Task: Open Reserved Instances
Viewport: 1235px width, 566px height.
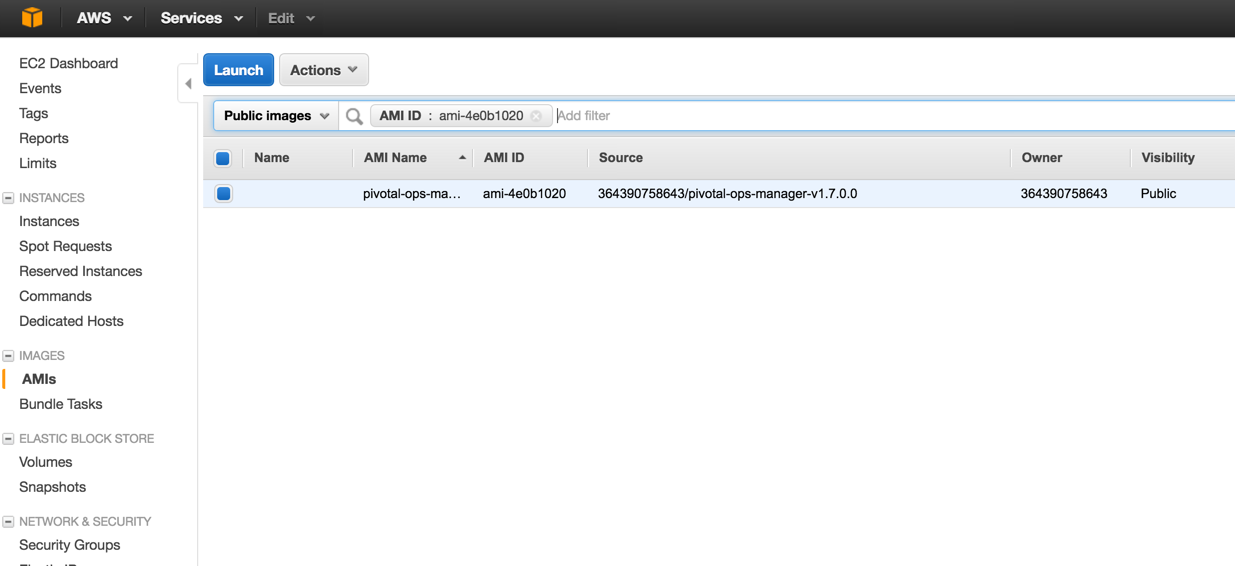Action: 81,271
